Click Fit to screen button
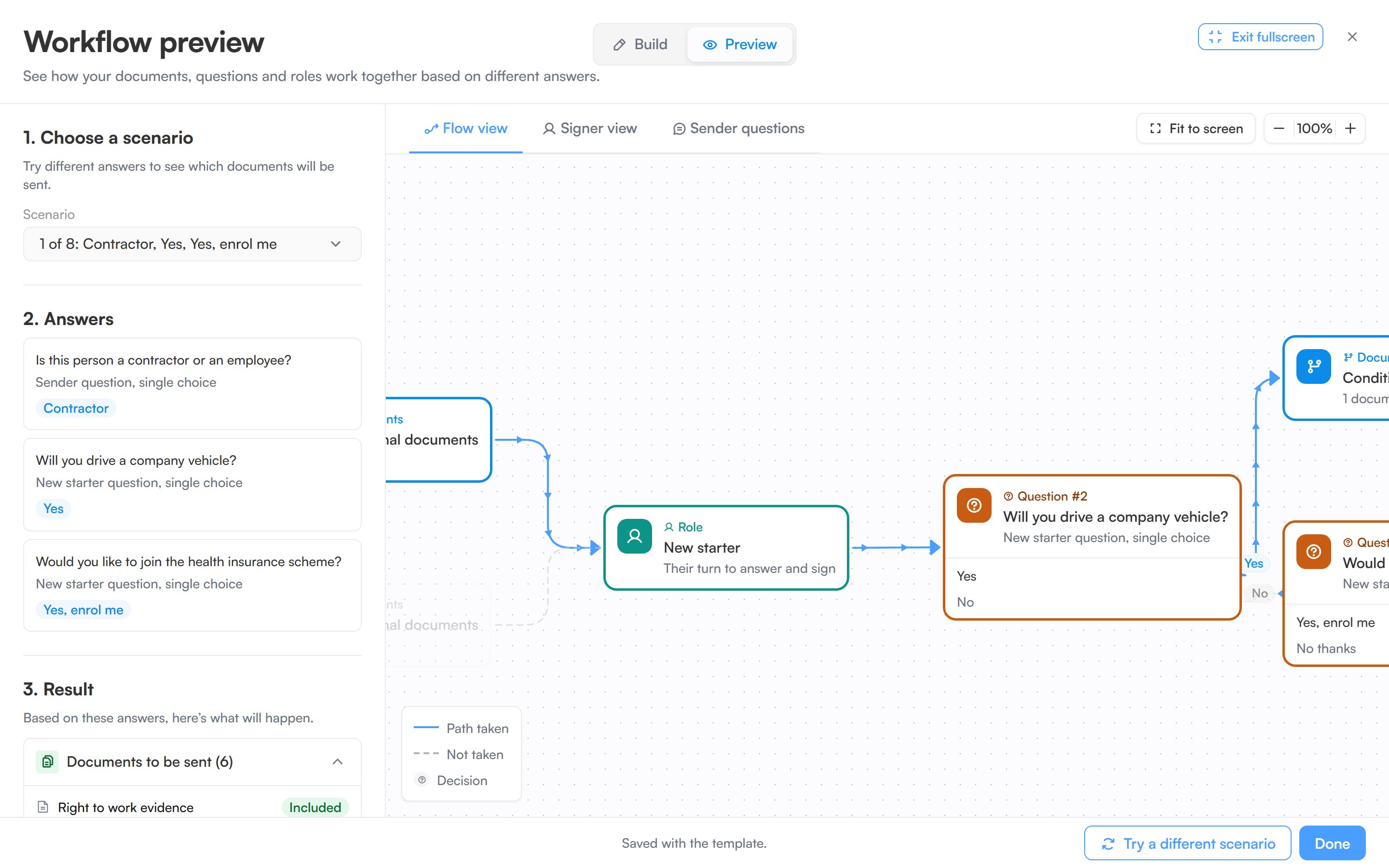 pyautogui.click(x=1196, y=129)
